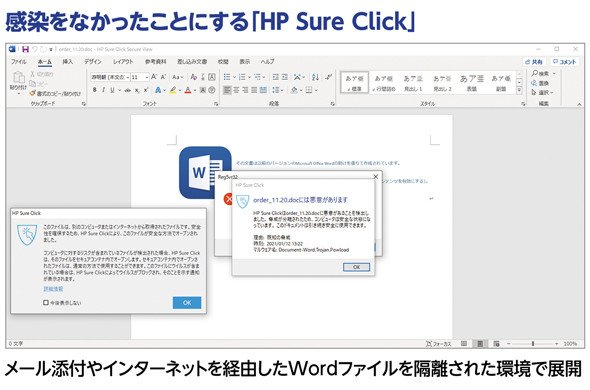Click the Format Painter icon
The image size is (590, 390).
[x=33, y=93]
